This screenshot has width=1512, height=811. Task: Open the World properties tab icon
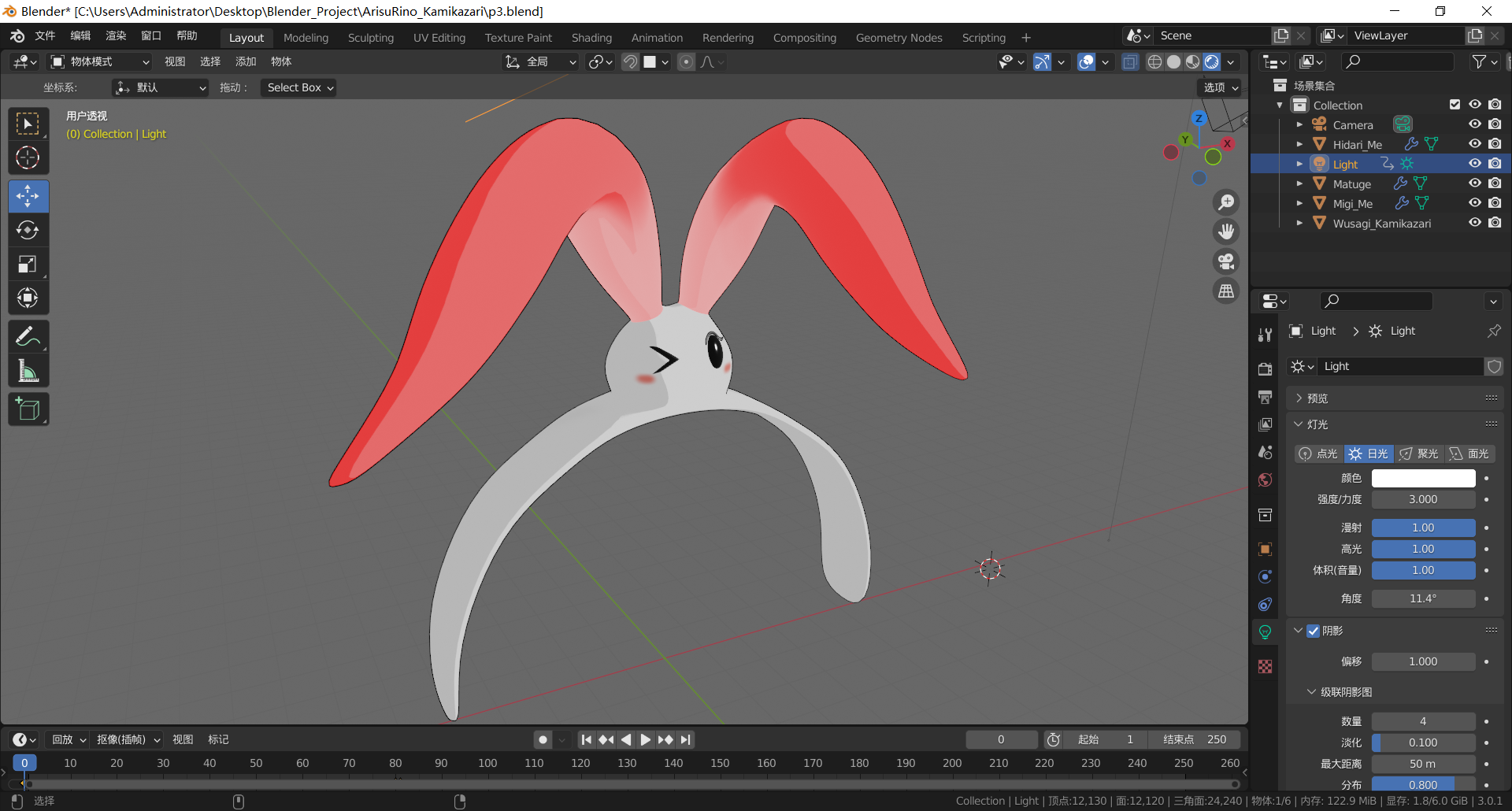coord(1265,480)
